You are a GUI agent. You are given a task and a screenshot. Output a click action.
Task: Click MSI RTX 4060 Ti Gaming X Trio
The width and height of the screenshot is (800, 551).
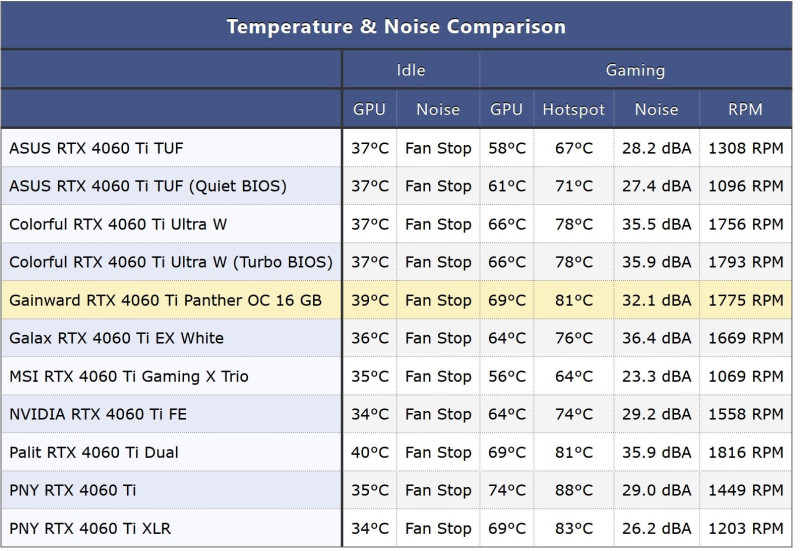pos(129,376)
